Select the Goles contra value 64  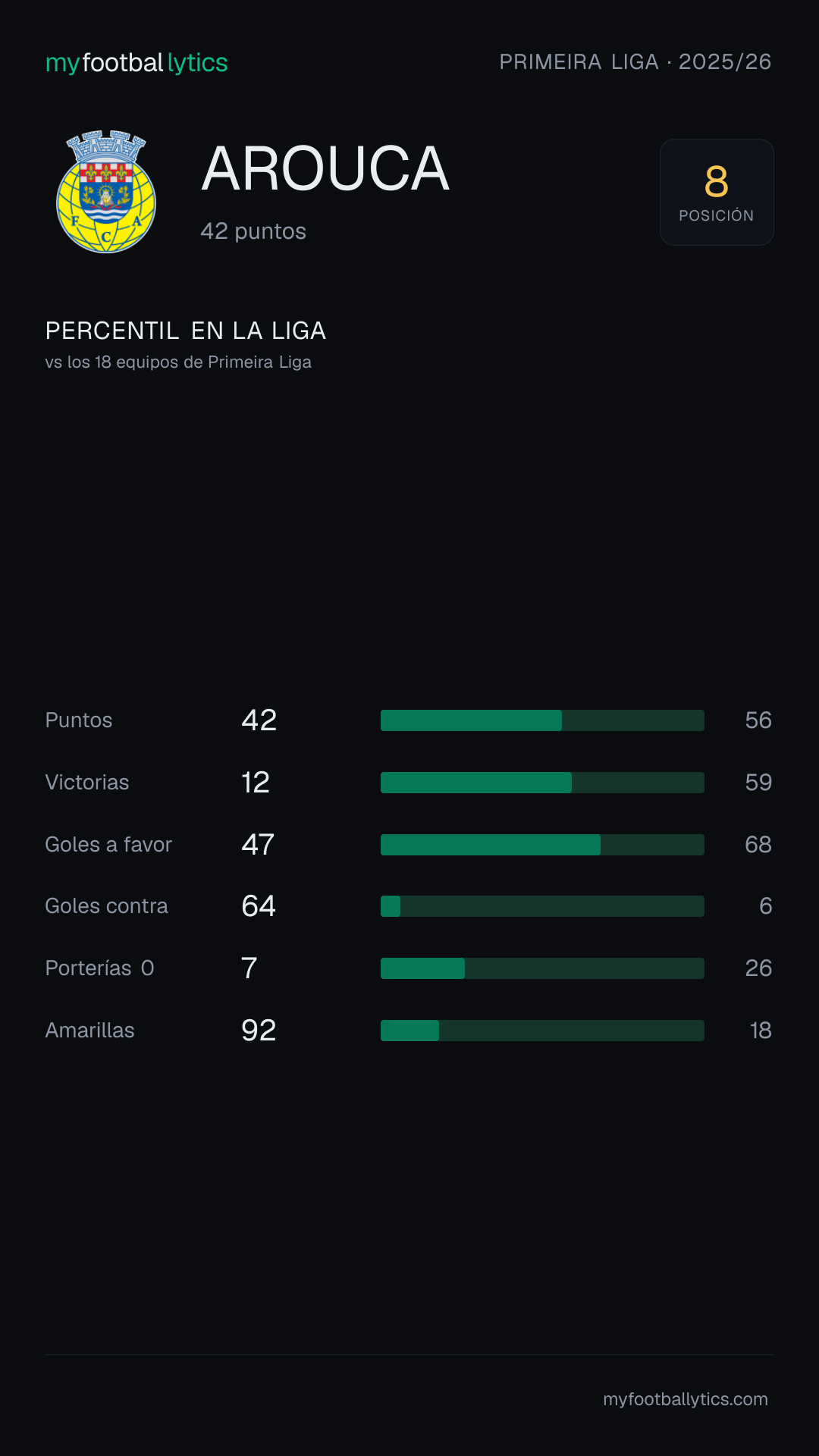(x=259, y=906)
